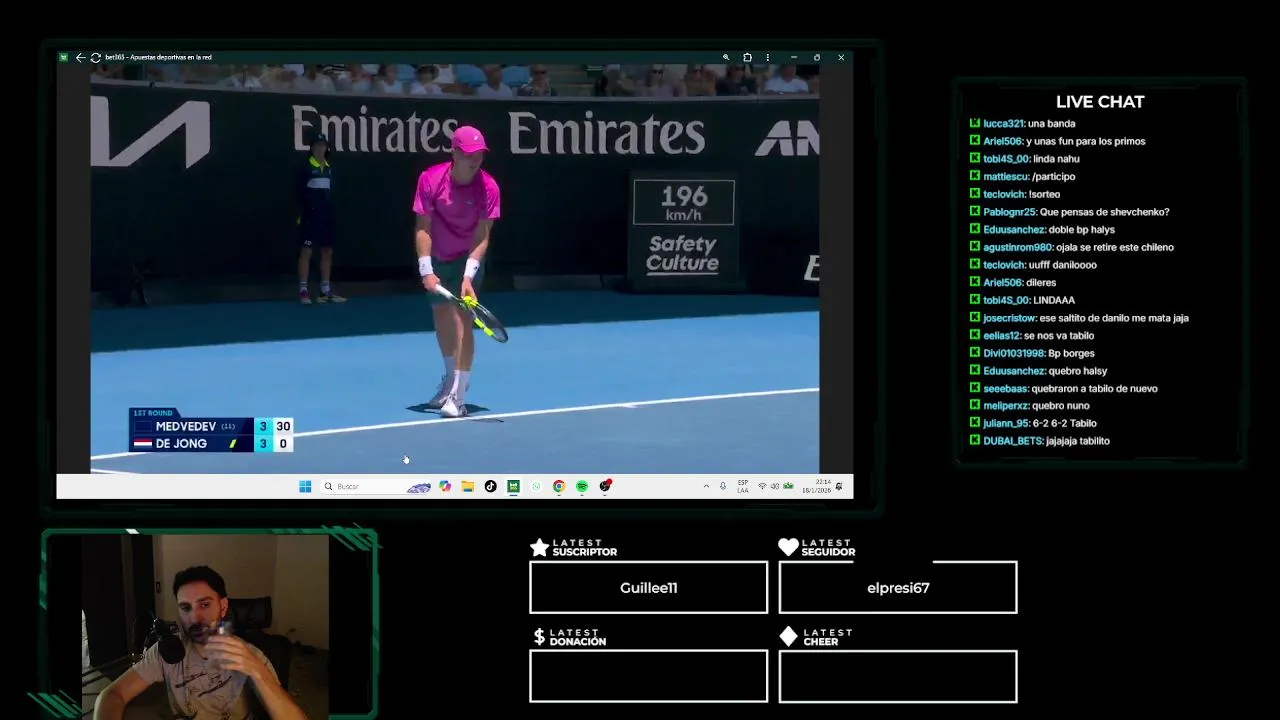This screenshot has height=720, width=1280.
Task: Reload the bet365 app page
Action: [95, 58]
